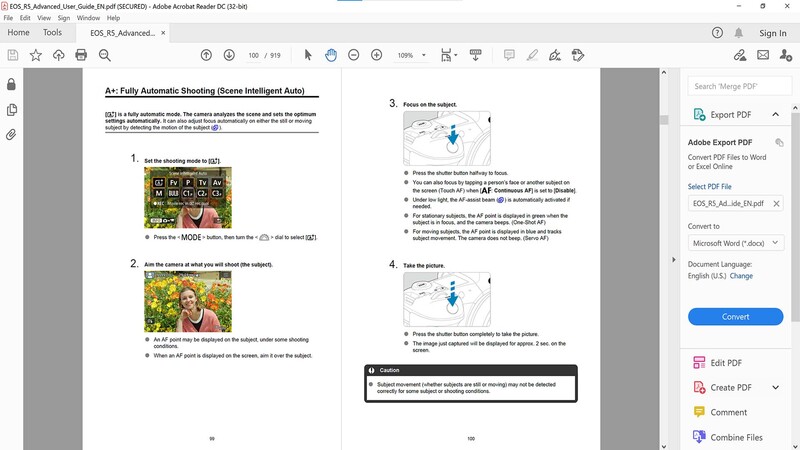Open the page thumbnails panel
Screen dimensions: 800x450
(11, 110)
